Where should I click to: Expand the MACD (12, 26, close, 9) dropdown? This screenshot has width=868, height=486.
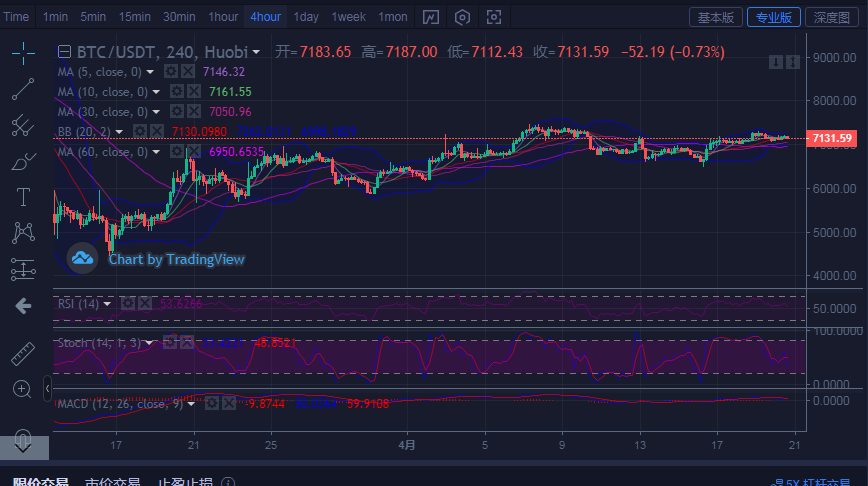(191, 404)
